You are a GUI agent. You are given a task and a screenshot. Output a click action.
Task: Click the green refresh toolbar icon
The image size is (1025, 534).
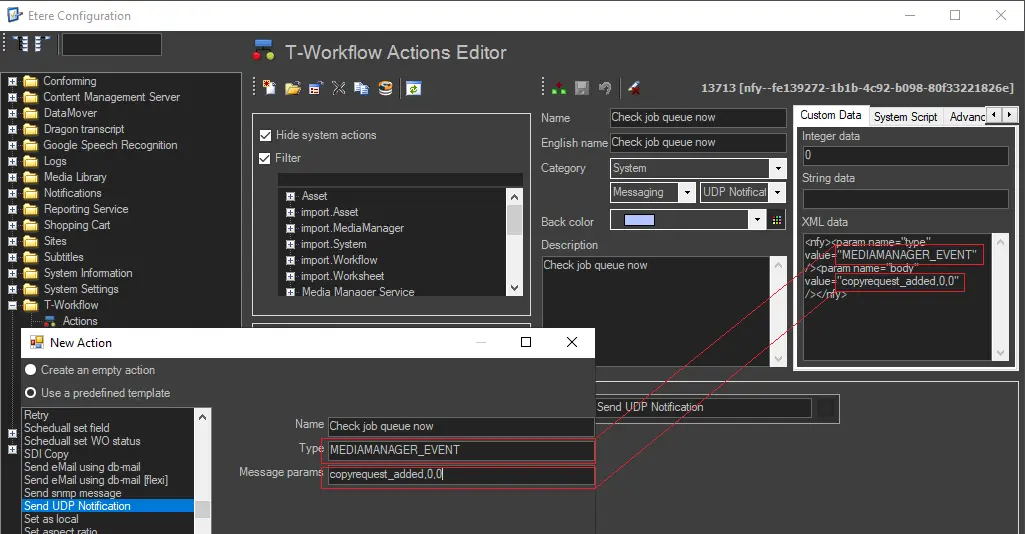pos(413,88)
